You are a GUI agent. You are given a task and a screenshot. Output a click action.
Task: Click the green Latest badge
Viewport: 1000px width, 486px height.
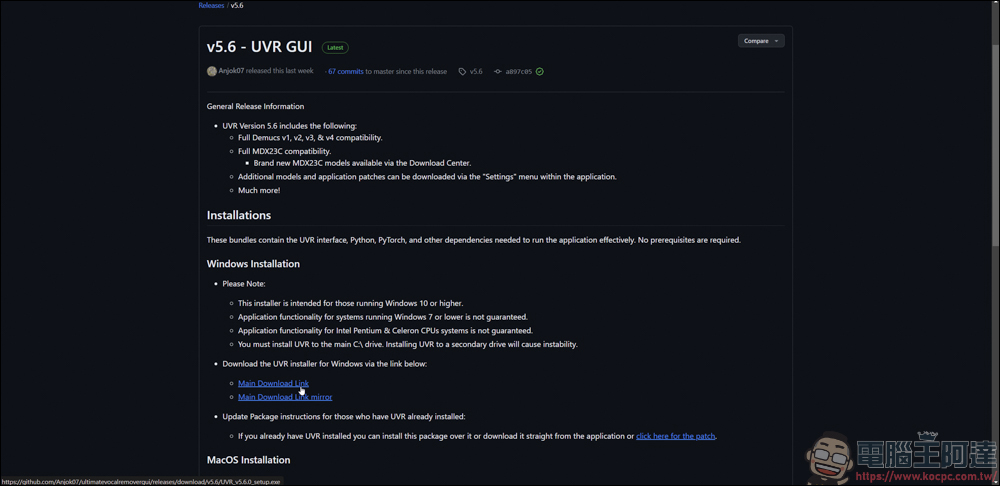tap(335, 47)
